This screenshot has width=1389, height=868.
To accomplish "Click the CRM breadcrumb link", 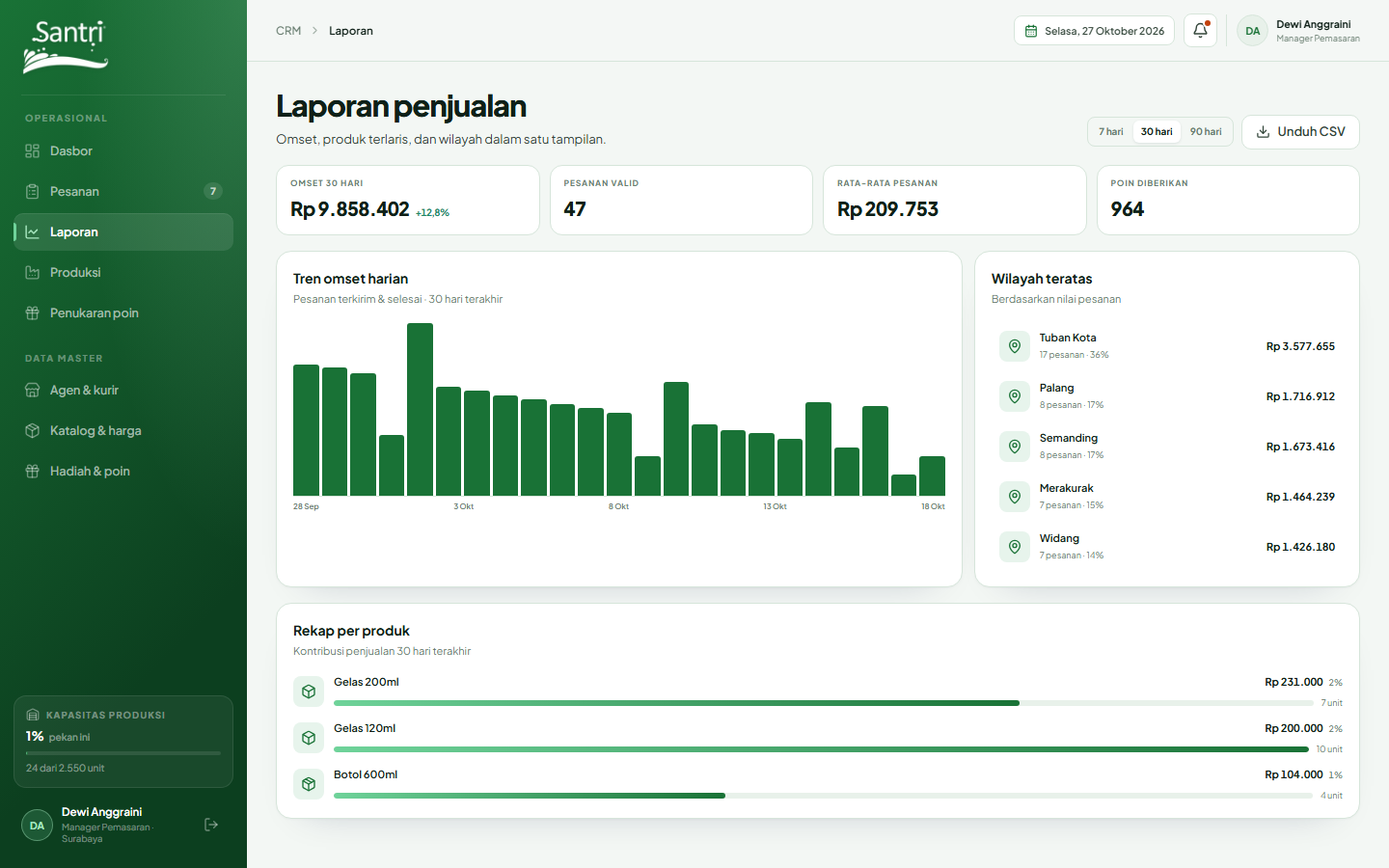I will (288, 31).
